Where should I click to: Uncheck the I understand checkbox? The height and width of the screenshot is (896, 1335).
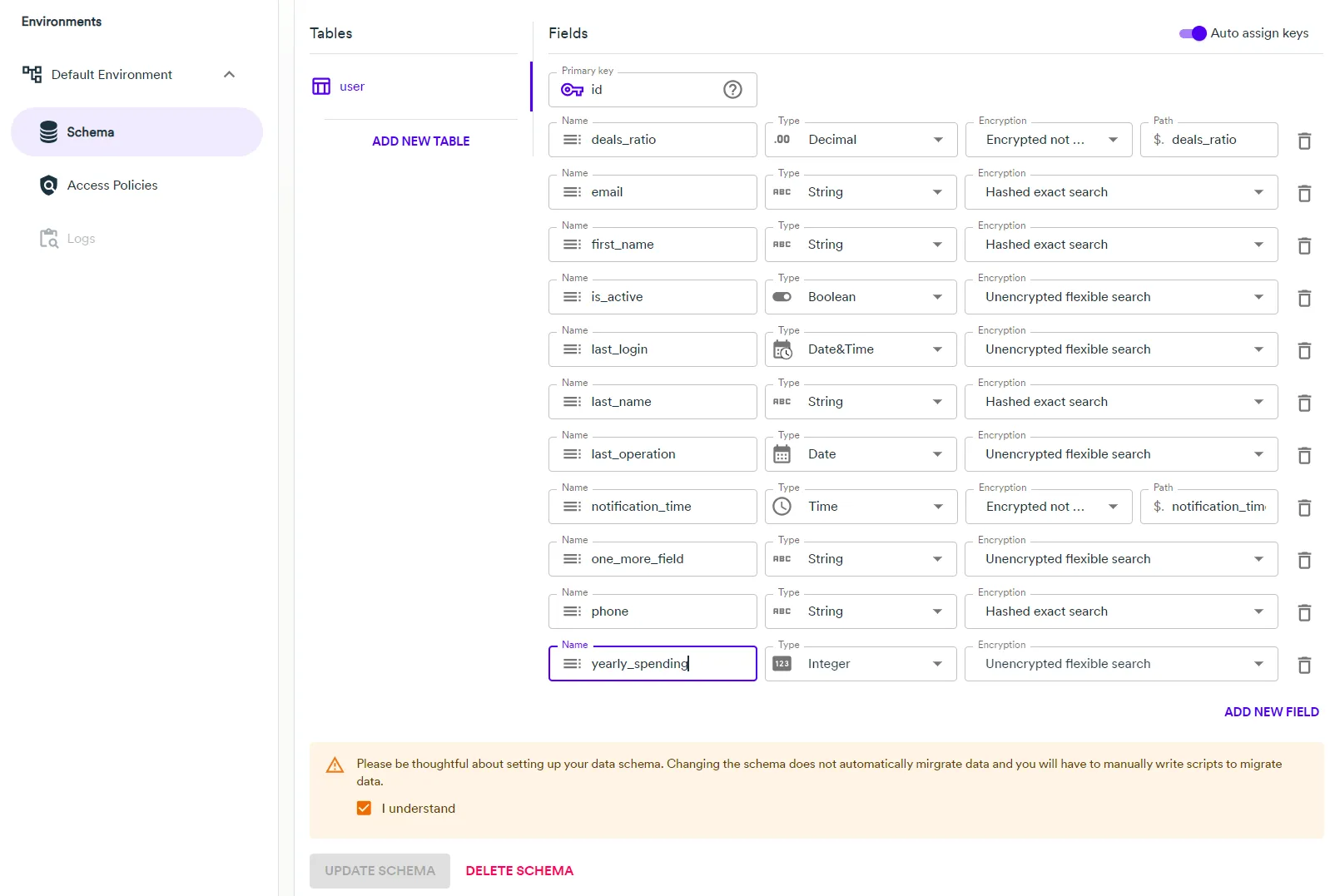[x=364, y=809]
